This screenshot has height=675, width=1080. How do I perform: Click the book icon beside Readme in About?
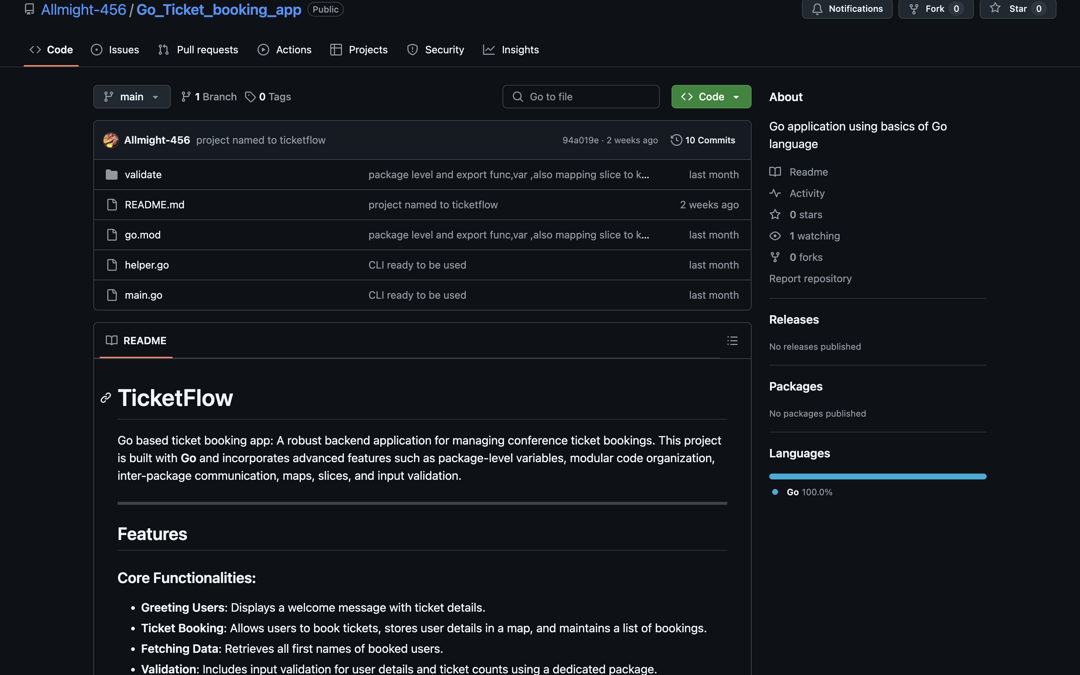775,172
